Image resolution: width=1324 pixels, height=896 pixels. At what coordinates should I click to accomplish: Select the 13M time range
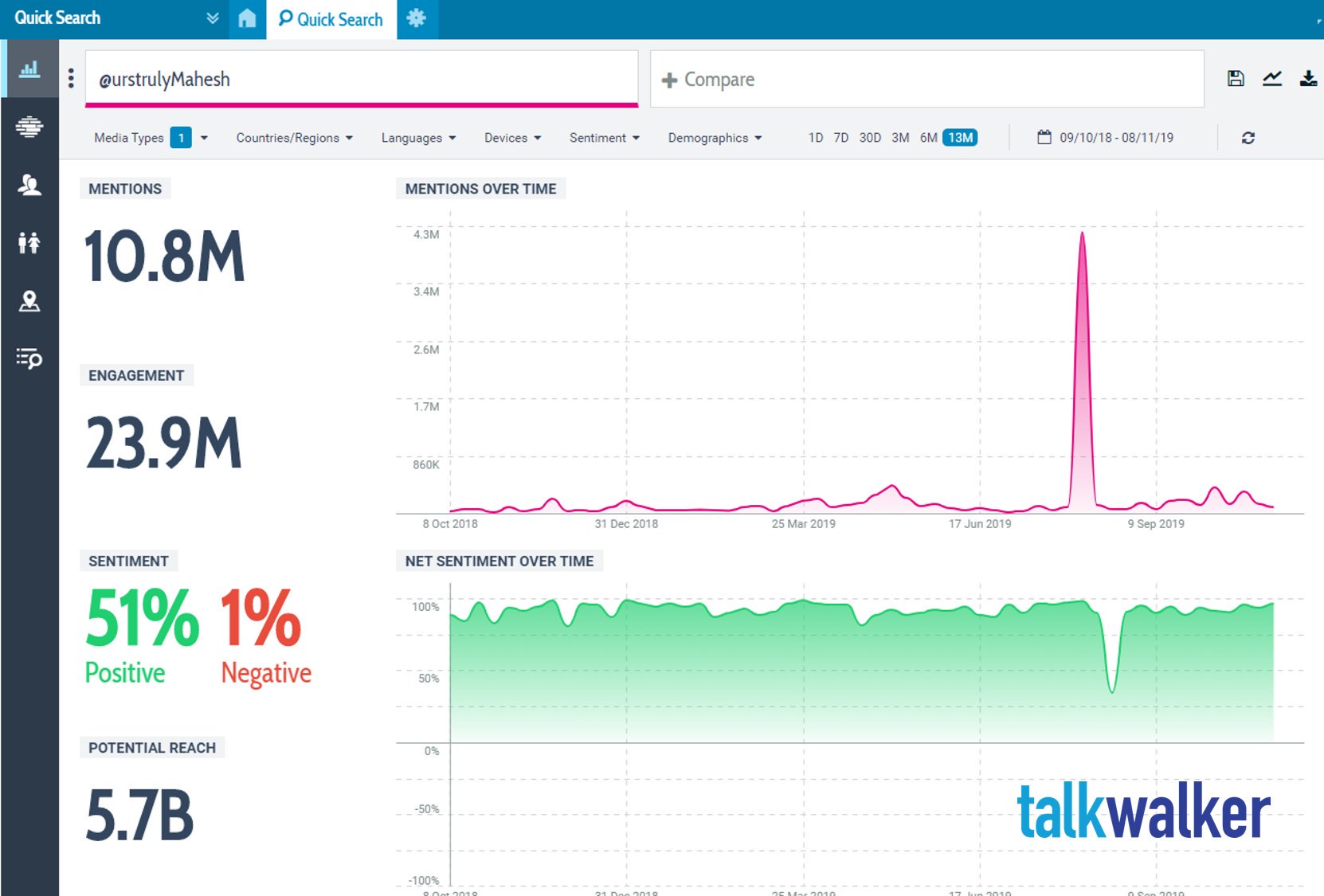pos(960,138)
